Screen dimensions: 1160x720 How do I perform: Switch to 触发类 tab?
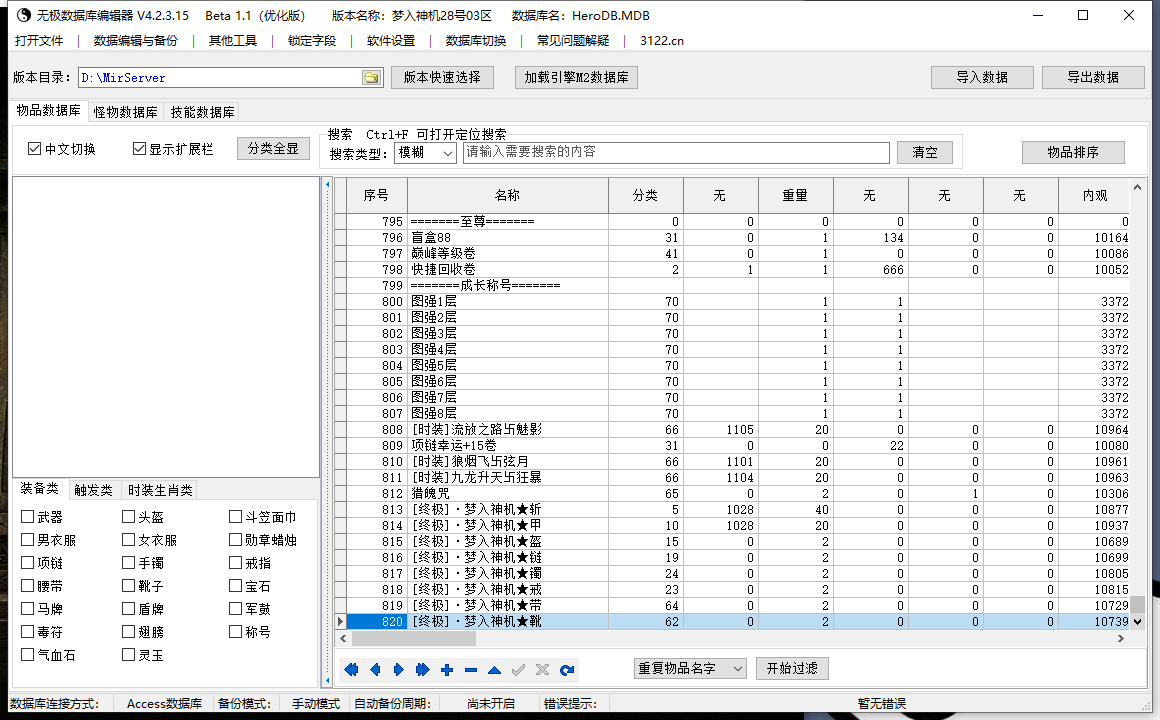tap(93, 490)
